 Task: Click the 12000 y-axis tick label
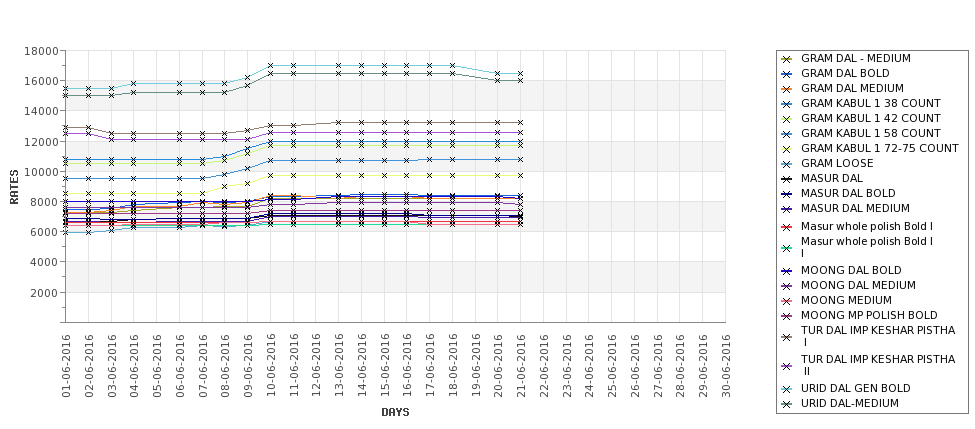pyautogui.click(x=41, y=142)
